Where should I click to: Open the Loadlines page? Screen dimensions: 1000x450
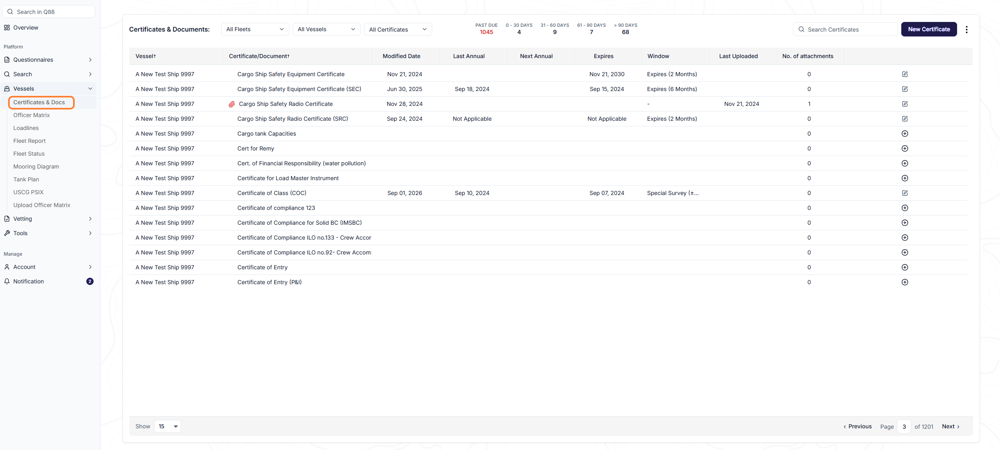point(26,128)
